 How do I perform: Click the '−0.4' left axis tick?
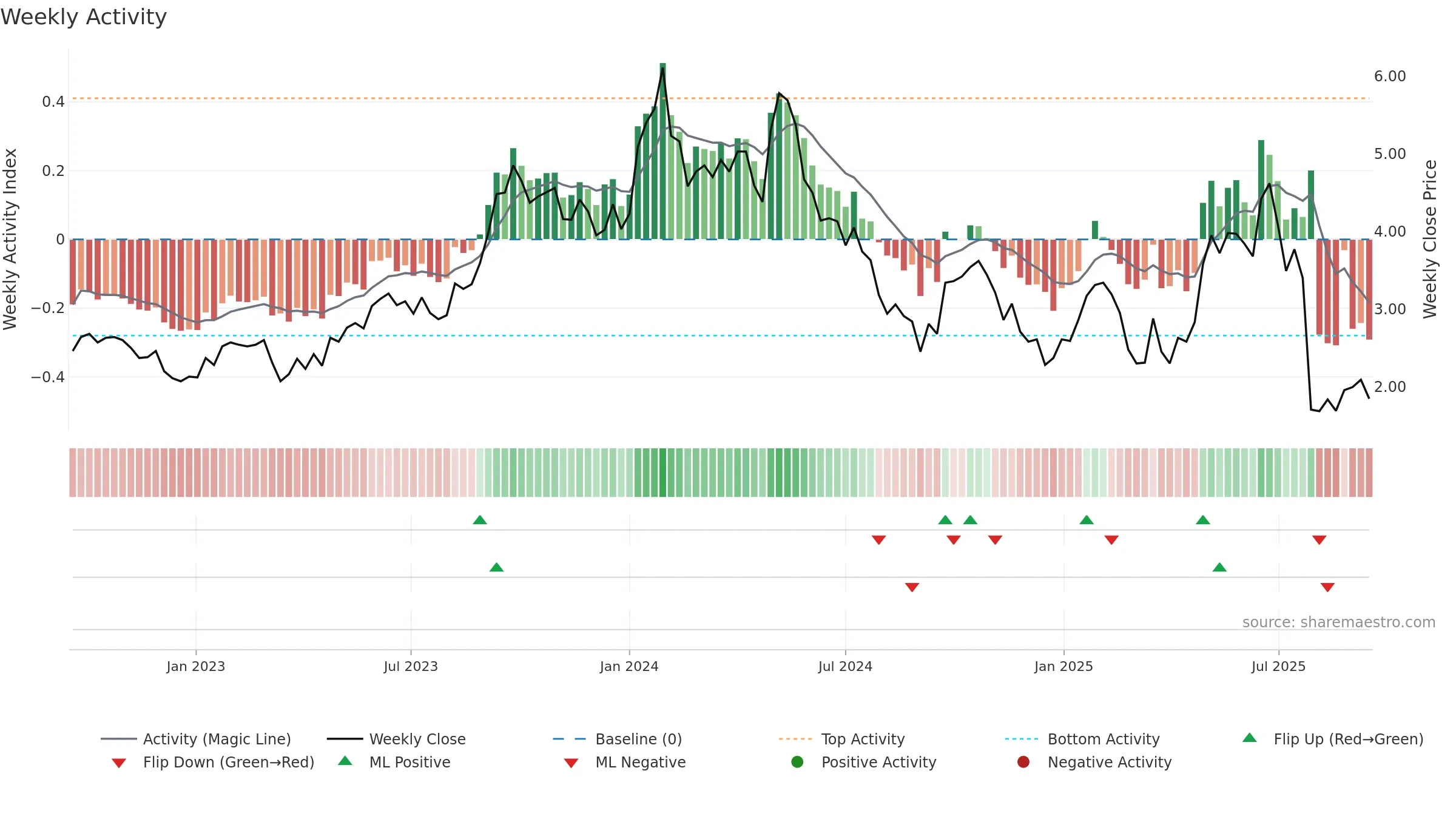pyautogui.click(x=48, y=377)
